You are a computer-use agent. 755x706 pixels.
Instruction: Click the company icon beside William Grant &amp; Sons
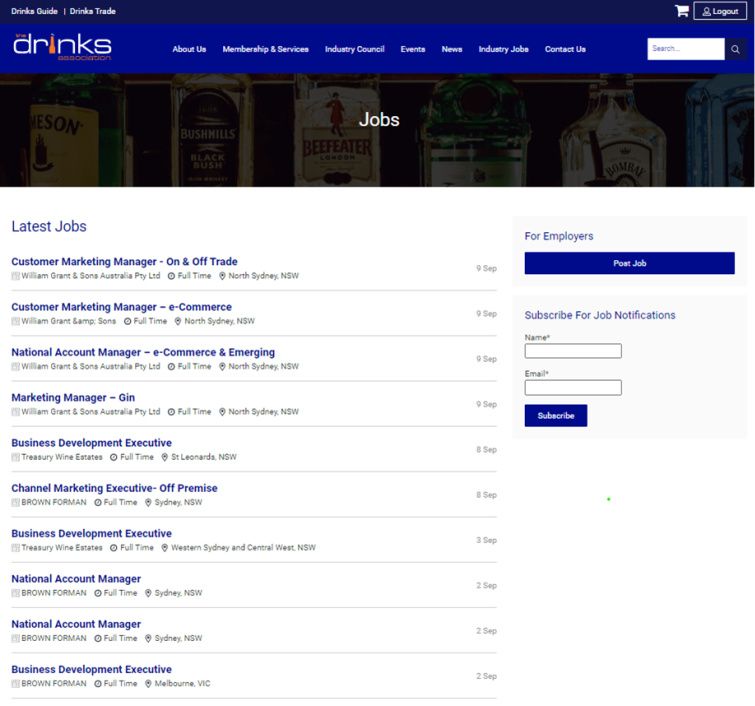15,321
